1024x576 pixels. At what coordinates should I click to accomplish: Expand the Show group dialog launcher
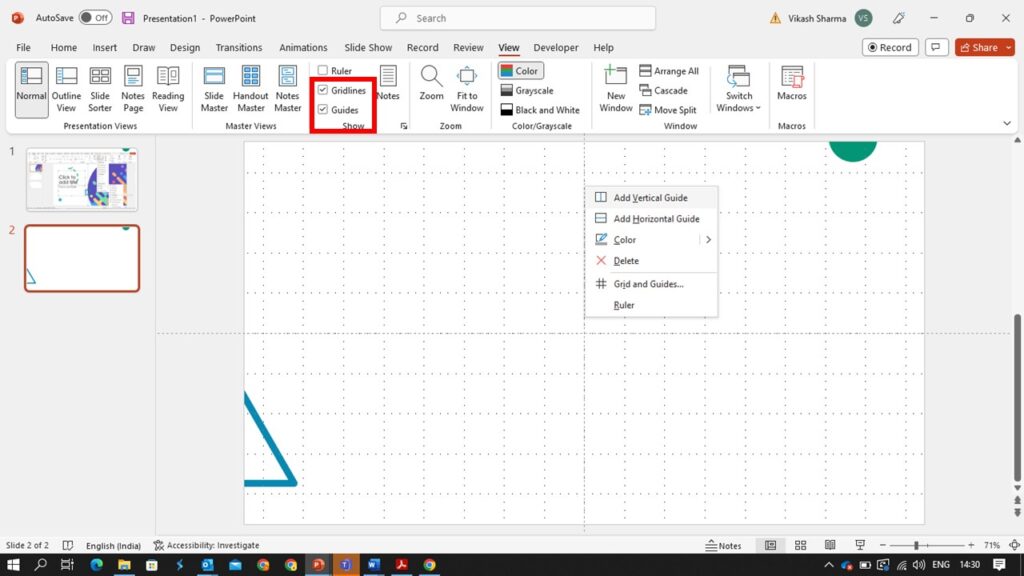coord(404,126)
